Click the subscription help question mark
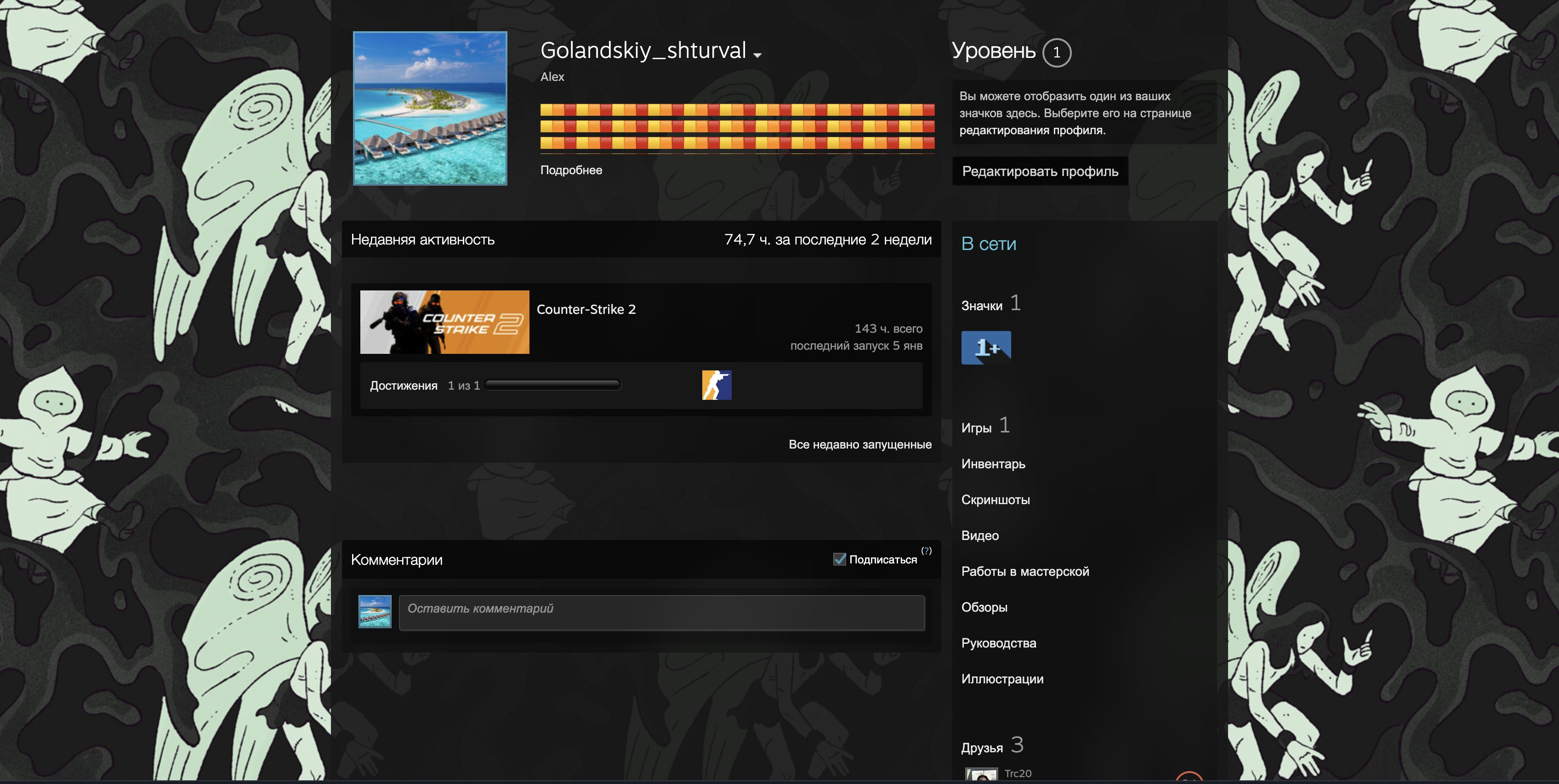Viewport: 1559px width, 784px height. (x=927, y=551)
